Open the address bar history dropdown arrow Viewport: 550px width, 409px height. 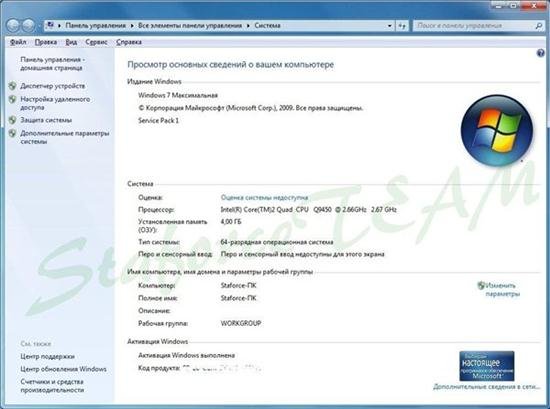tap(389, 26)
